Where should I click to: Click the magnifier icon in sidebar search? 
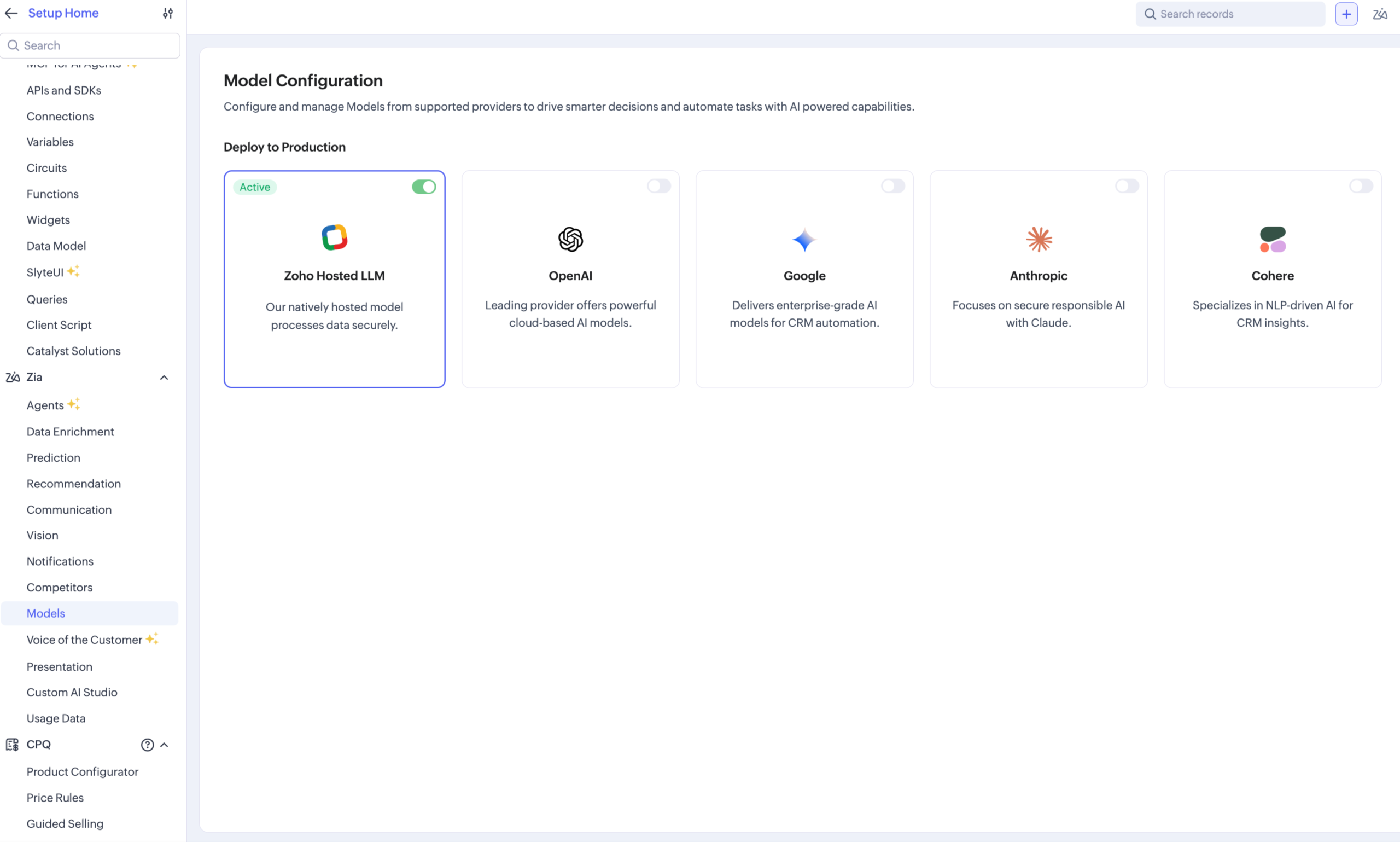pyautogui.click(x=14, y=45)
